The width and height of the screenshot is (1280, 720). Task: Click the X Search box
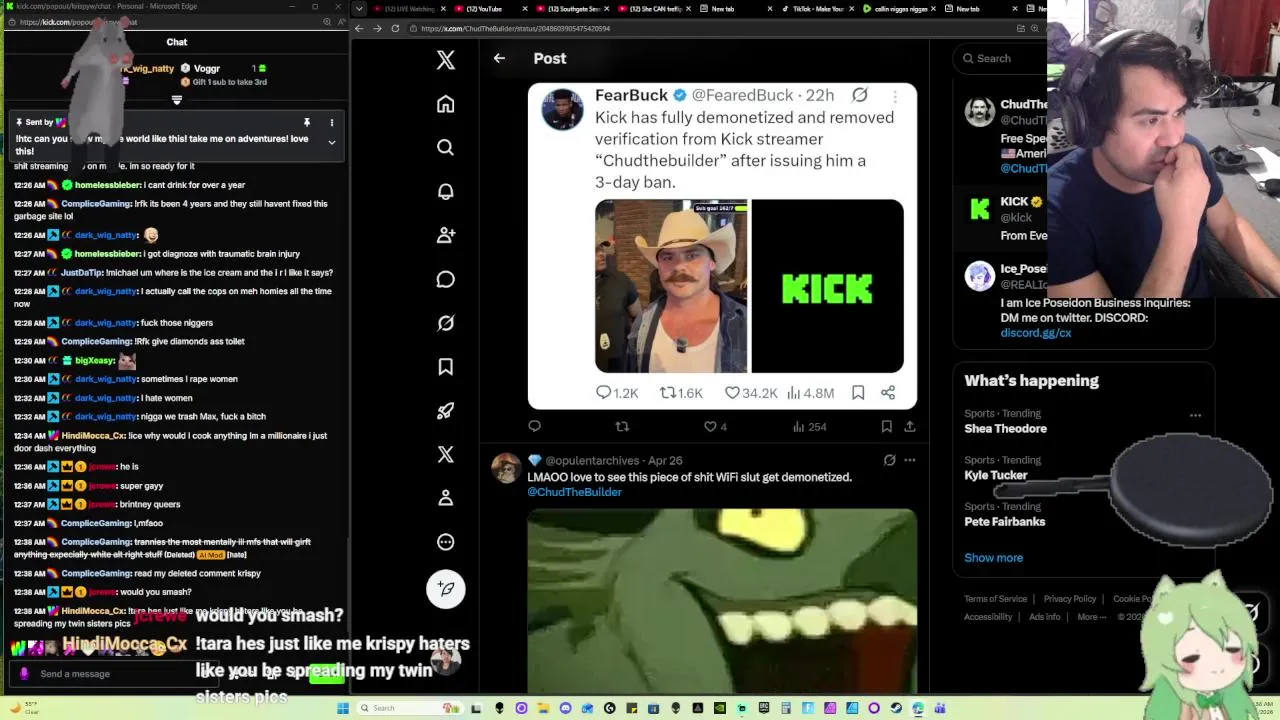1000,58
